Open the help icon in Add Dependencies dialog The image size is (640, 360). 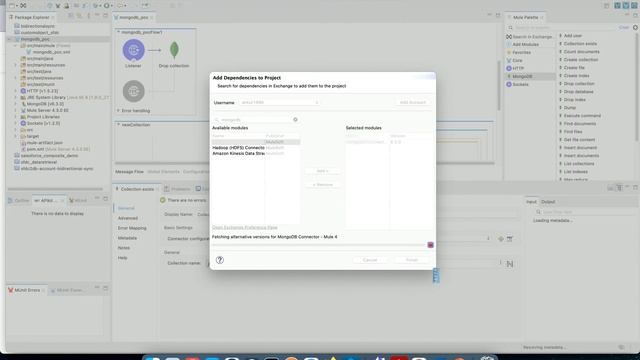[x=220, y=260]
